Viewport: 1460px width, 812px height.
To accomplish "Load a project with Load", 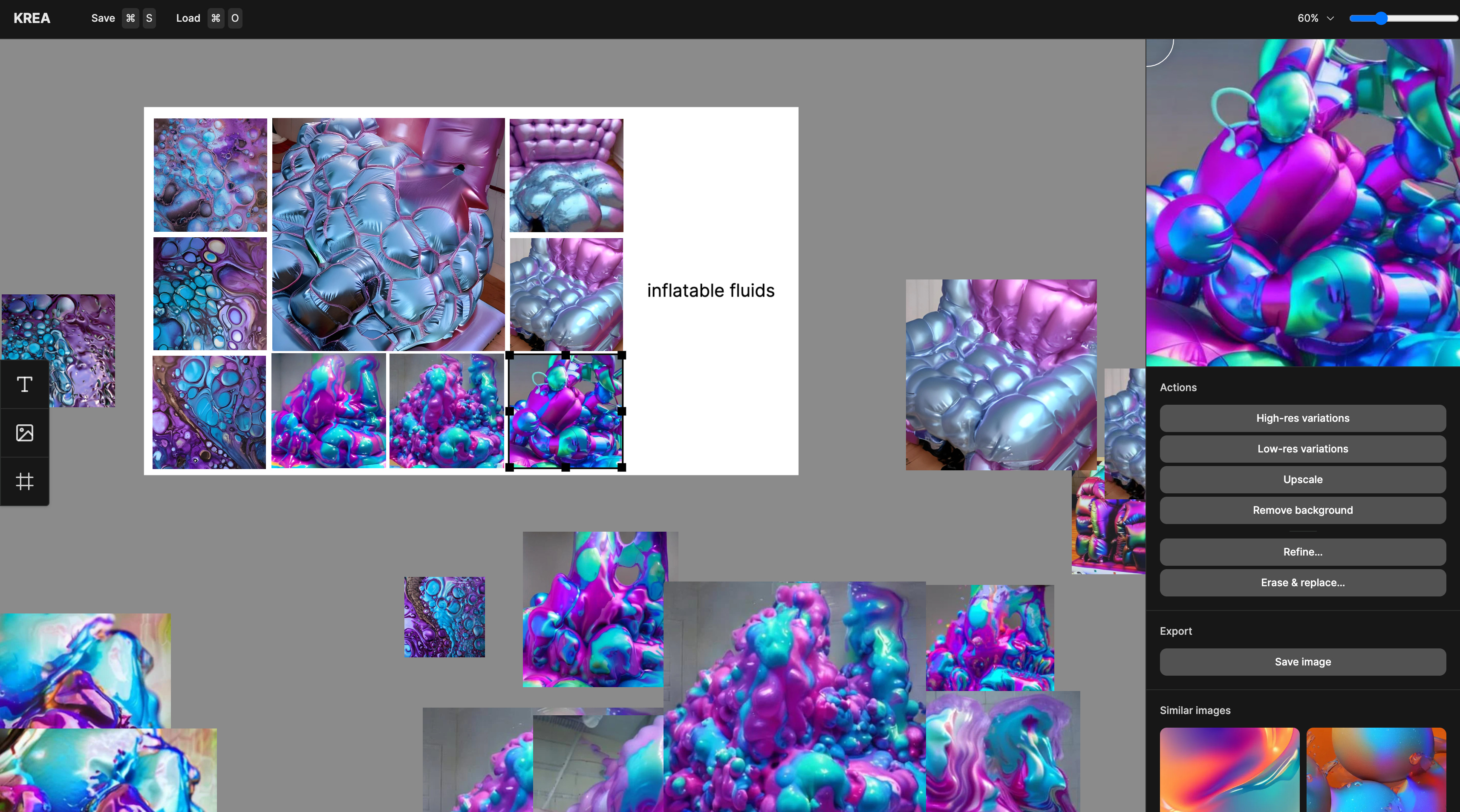I will (x=208, y=18).
